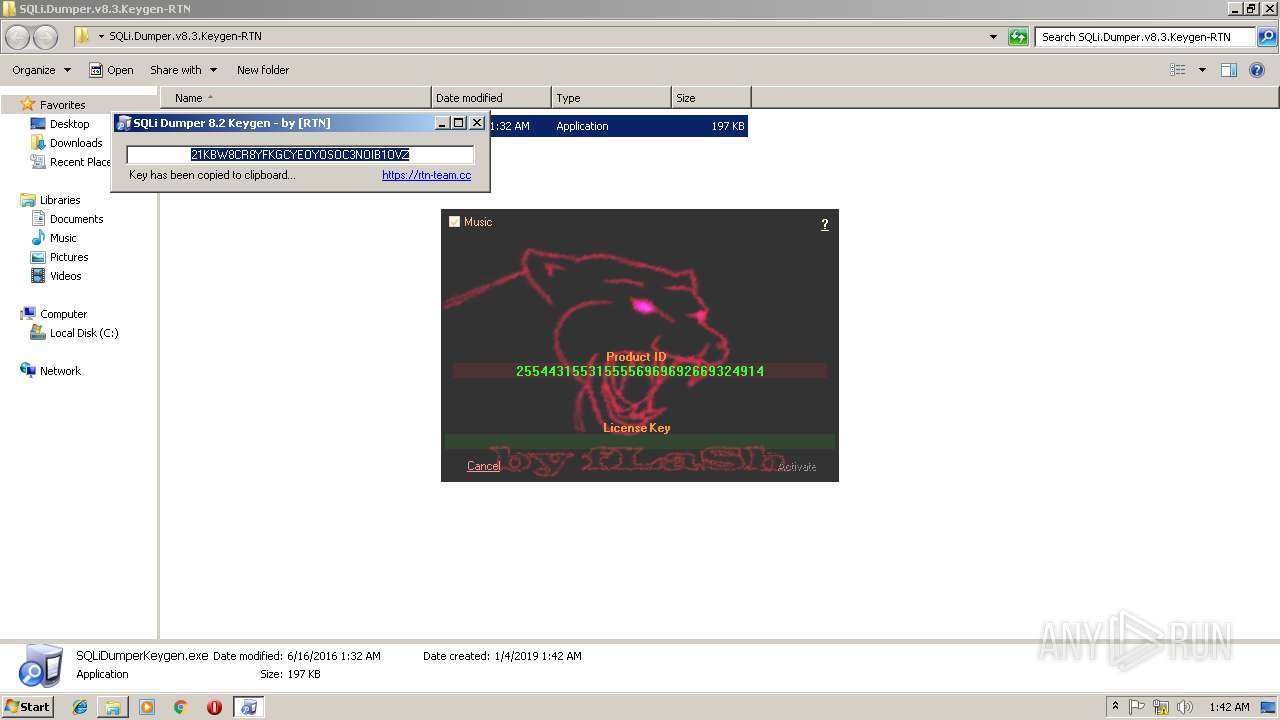Open Pictures library
This screenshot has height=720, width=1280.
point(69,257)
